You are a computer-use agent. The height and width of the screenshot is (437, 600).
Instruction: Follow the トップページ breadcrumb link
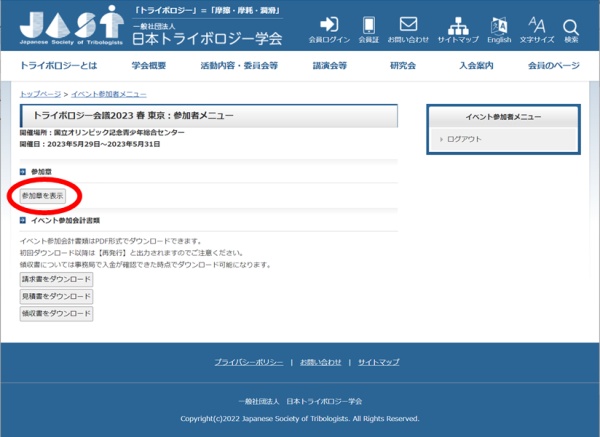click(40, 93)
